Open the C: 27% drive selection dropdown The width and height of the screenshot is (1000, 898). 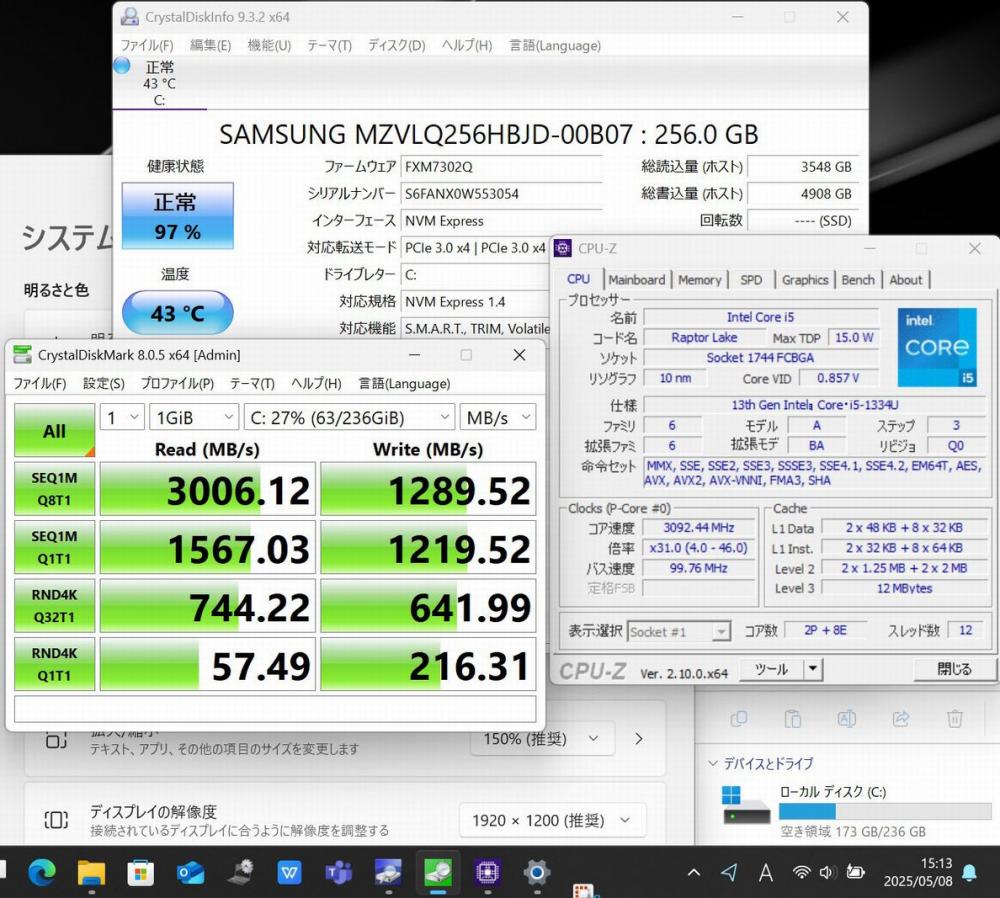(x=349, y=417)
